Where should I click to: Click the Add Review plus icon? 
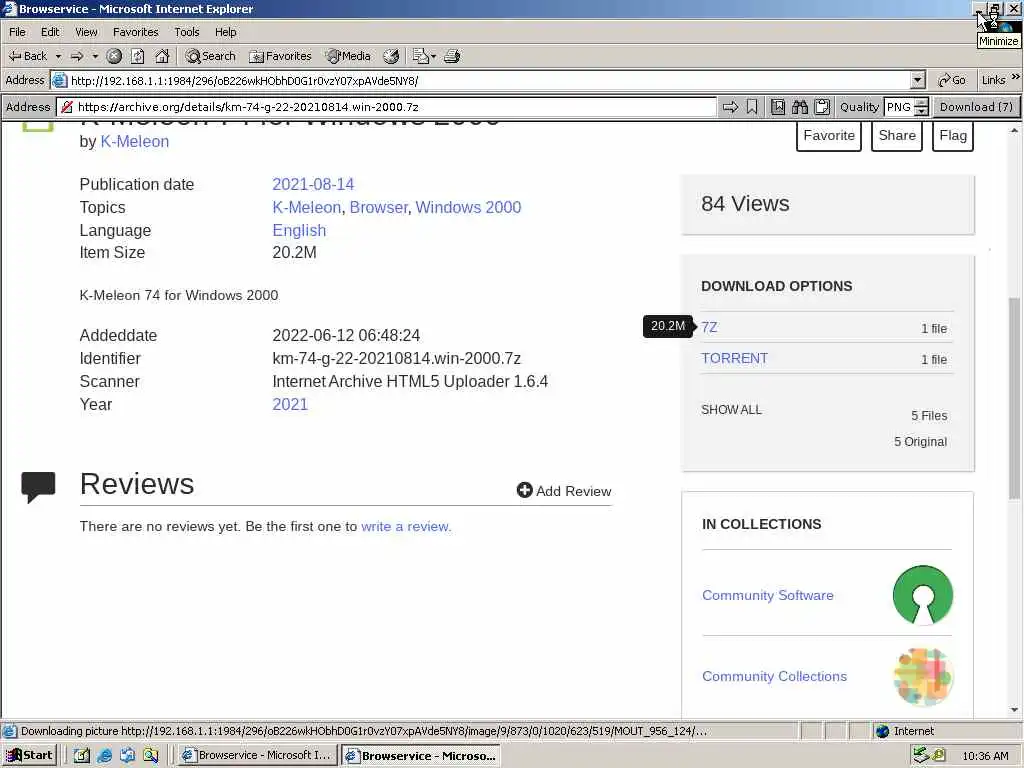524,490
